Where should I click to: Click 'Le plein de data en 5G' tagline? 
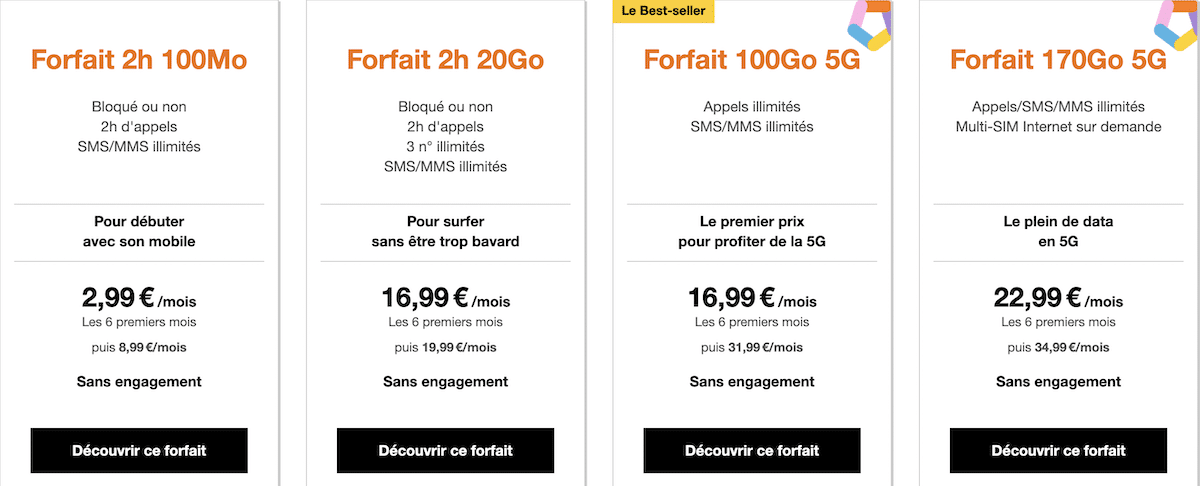[x=1058, y=231]
